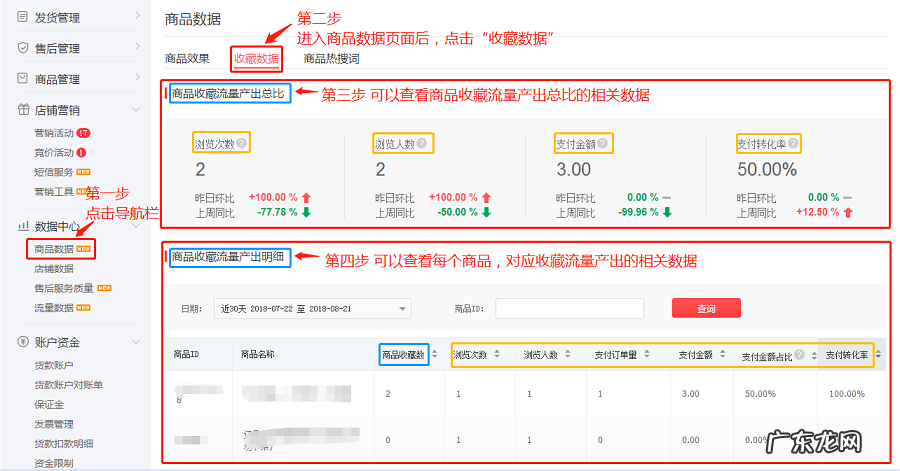Click the 商品ID column header

point(186,355)
